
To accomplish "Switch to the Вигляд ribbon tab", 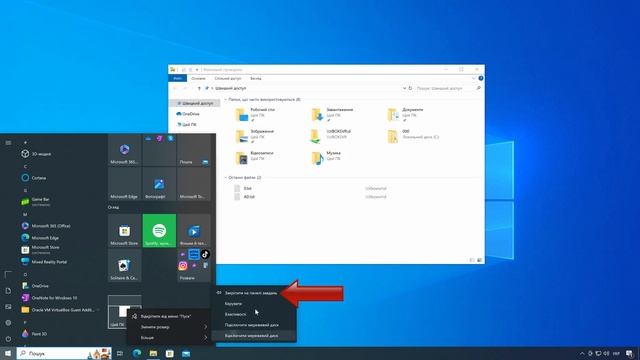I will (256, 78).
